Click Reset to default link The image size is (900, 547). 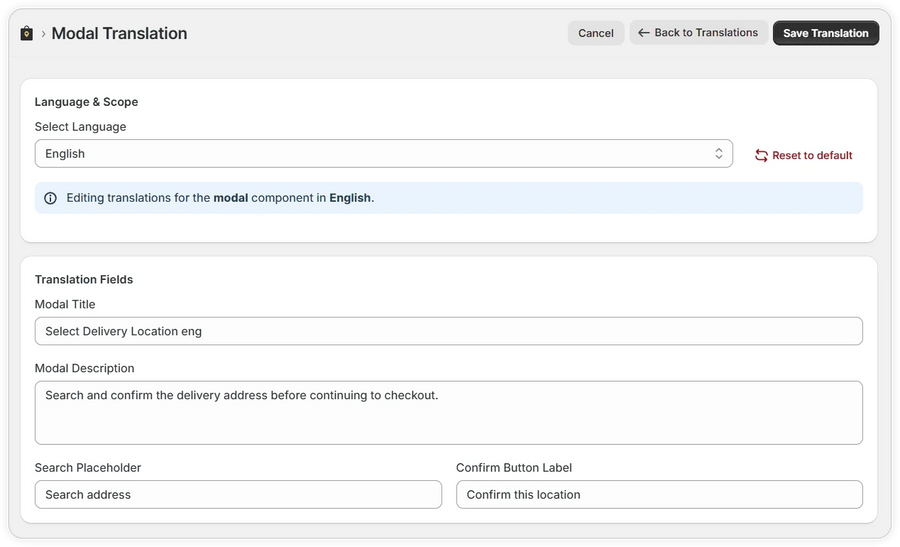coord(804,155)
